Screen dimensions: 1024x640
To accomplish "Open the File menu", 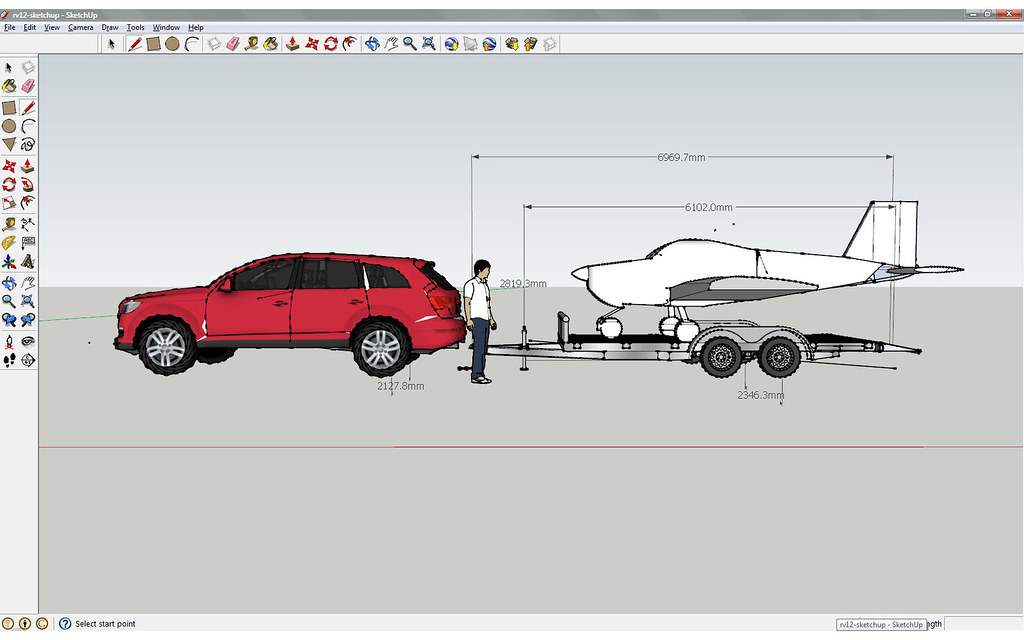I will coord(10,27).
